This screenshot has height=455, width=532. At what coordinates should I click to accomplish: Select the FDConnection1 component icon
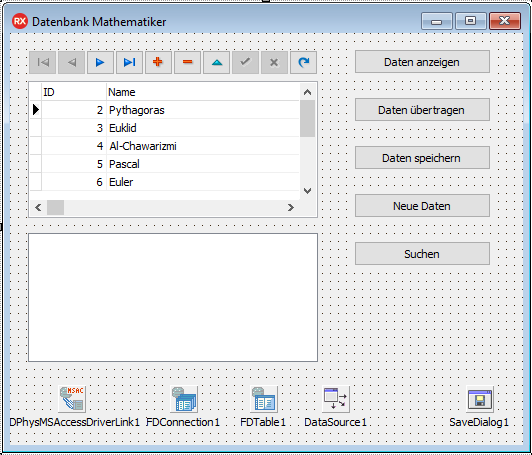tap(184, 399)
